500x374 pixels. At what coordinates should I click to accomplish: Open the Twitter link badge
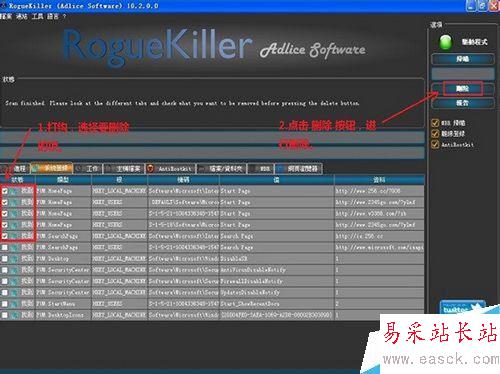click(462, 307)
